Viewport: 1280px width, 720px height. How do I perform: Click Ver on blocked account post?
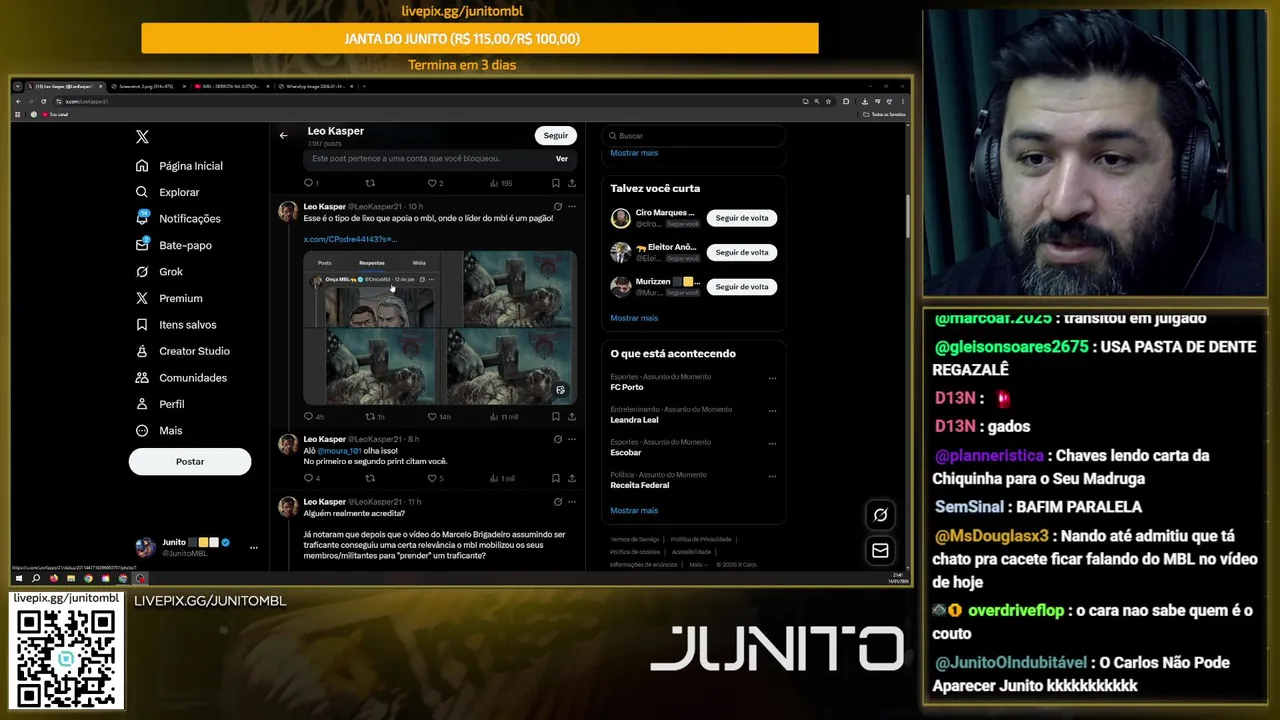562,159
